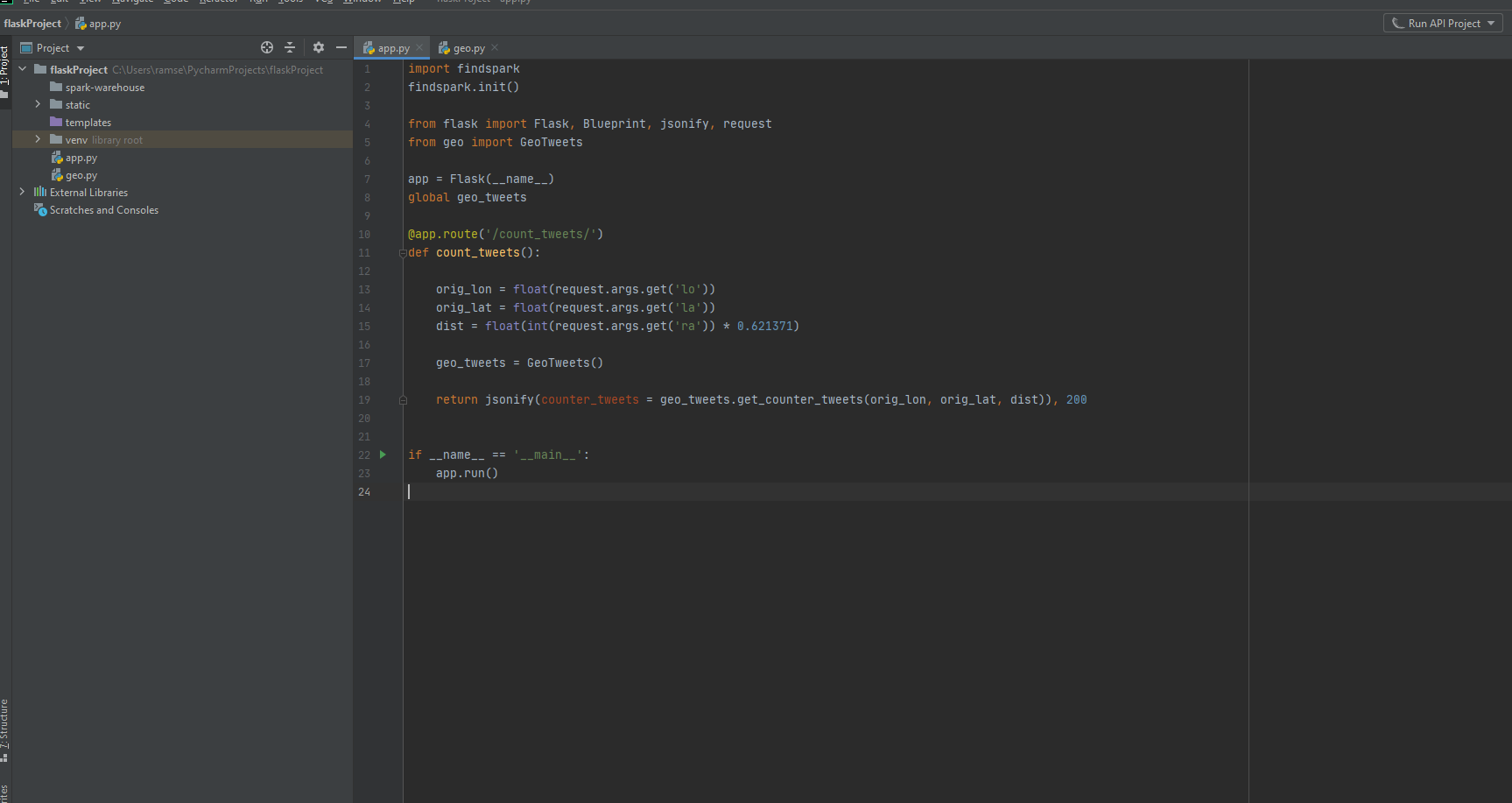This screenshot has width=1512, height=803.
Task: Fold the count_tweets function at line 11
Action: 403,253
